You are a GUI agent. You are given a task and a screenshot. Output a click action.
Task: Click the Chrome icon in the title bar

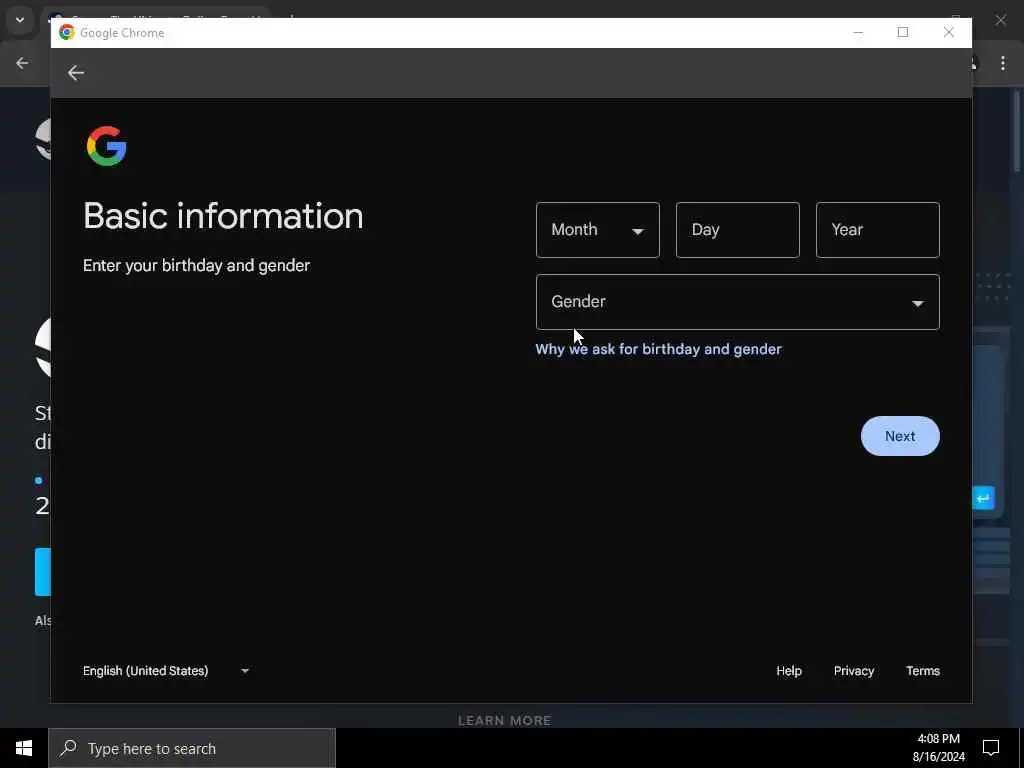(x=67, y=32)
